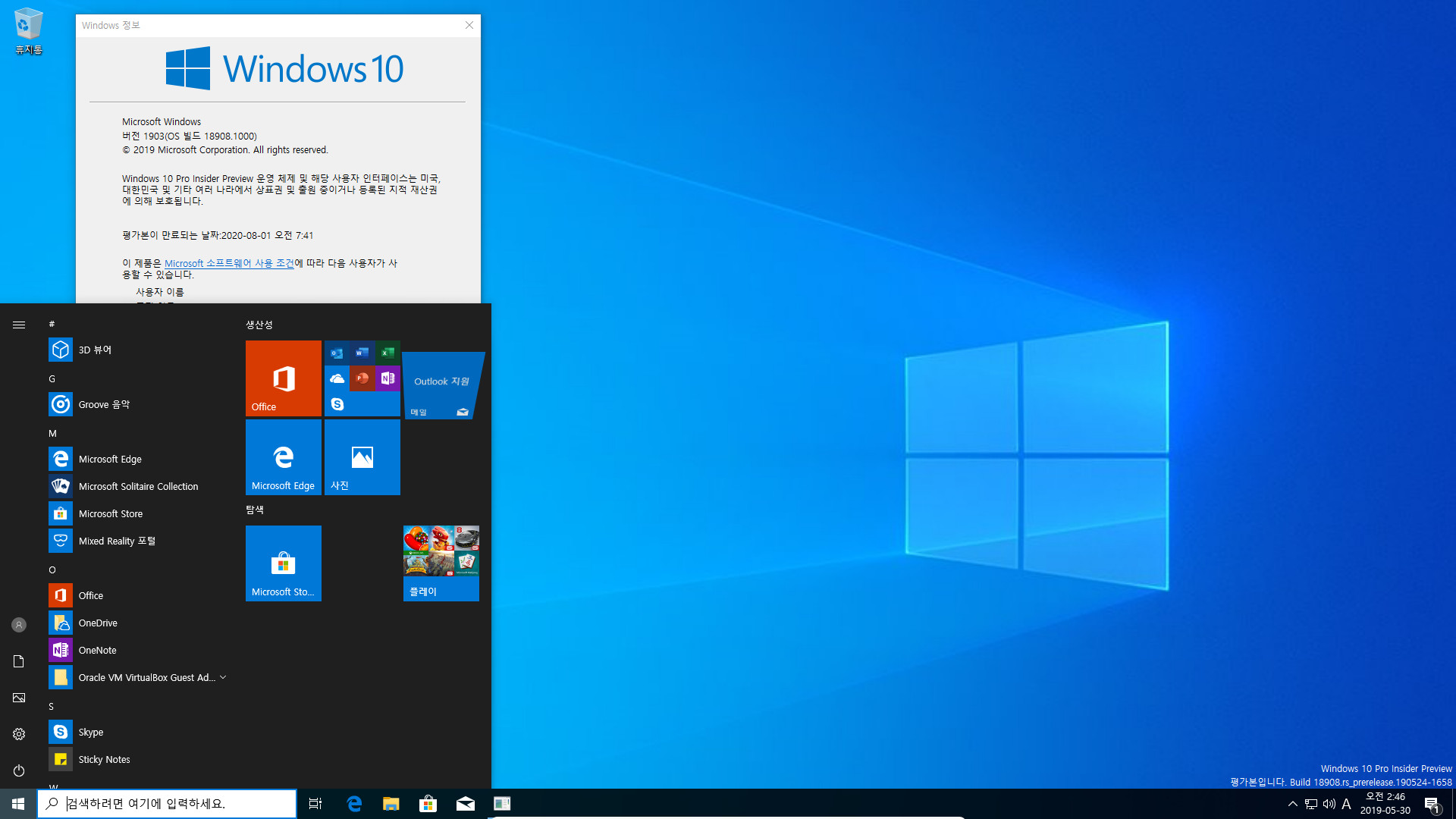Open Office from the app list

pyautogui.click(x=136, y=595)
